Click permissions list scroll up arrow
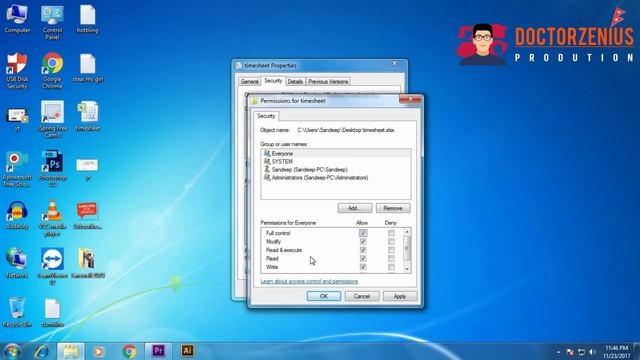 point(407,232)
